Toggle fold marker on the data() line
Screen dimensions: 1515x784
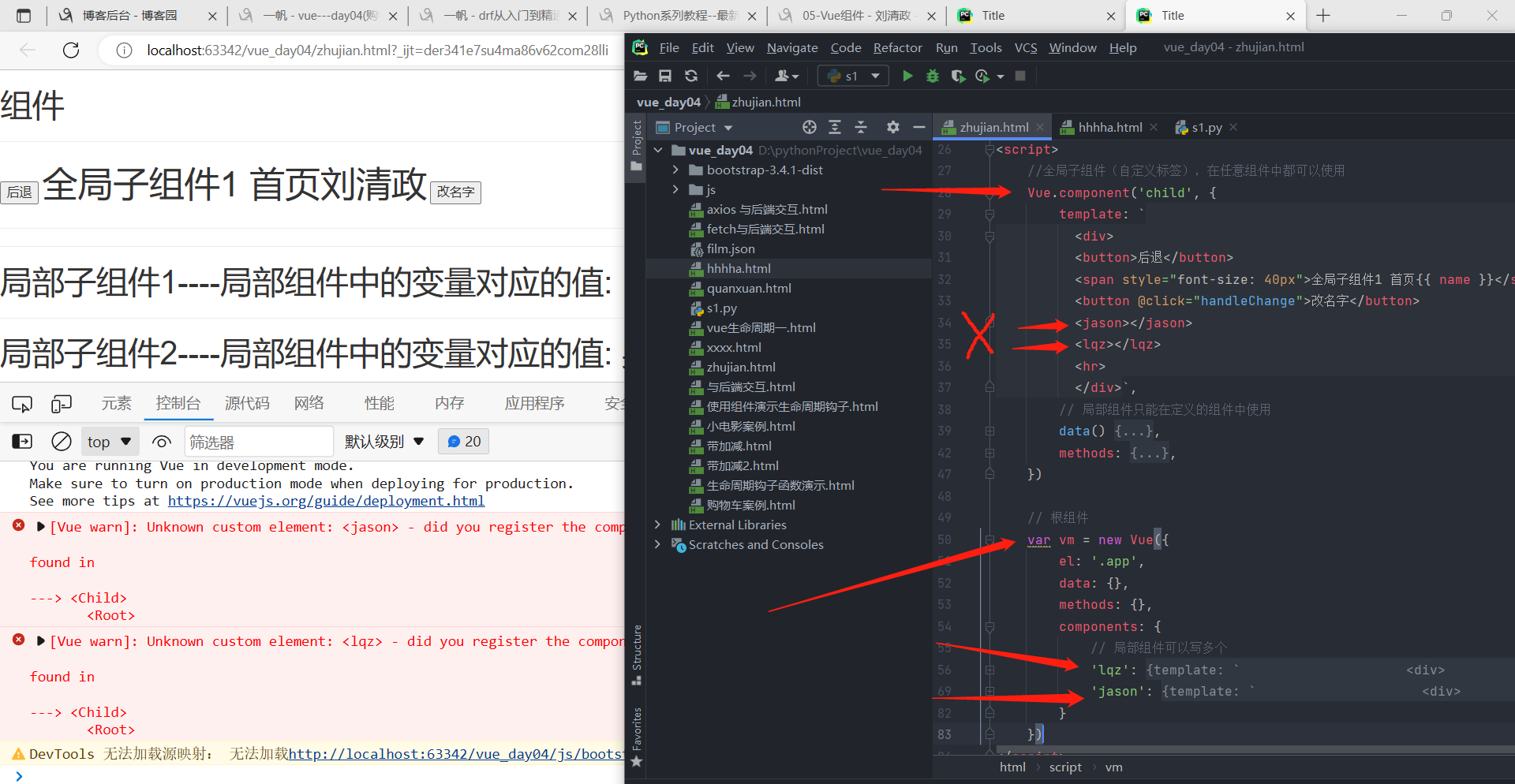pos(989,431)
